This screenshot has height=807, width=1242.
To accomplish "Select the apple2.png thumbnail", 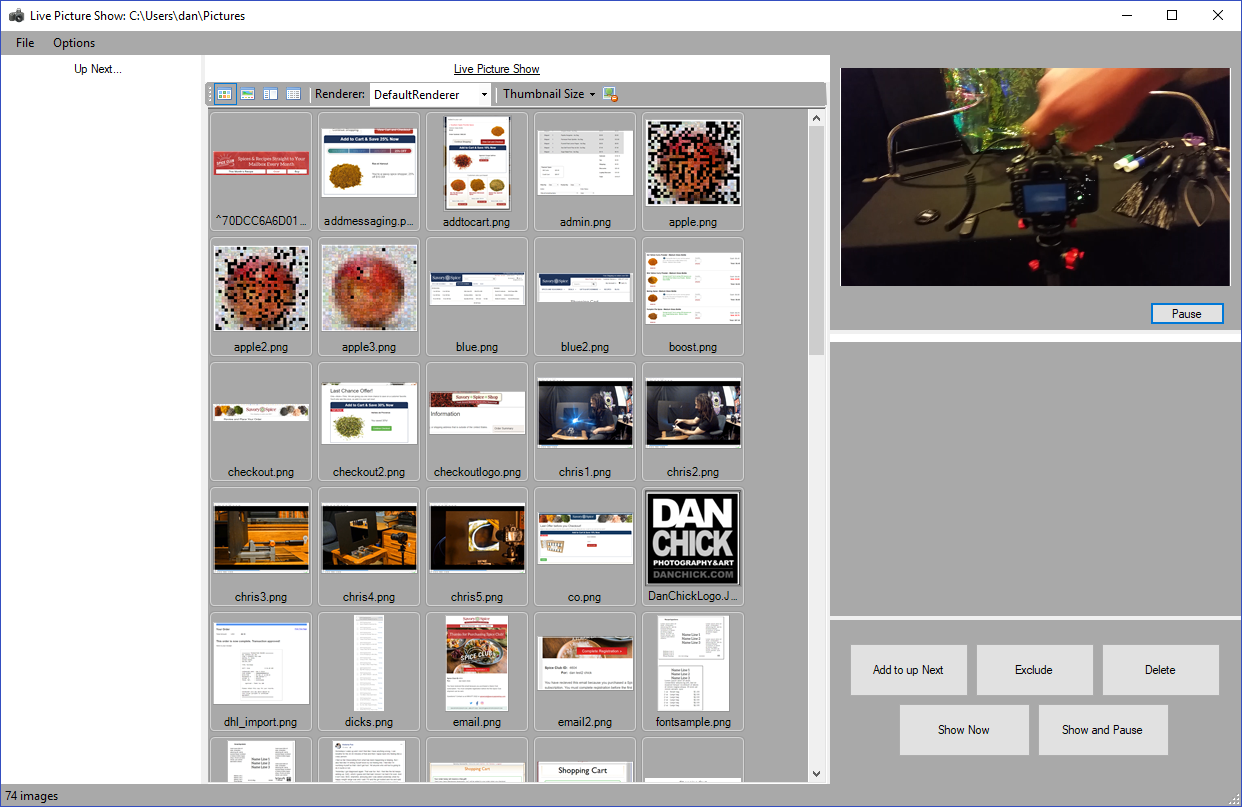I will 261,296.
